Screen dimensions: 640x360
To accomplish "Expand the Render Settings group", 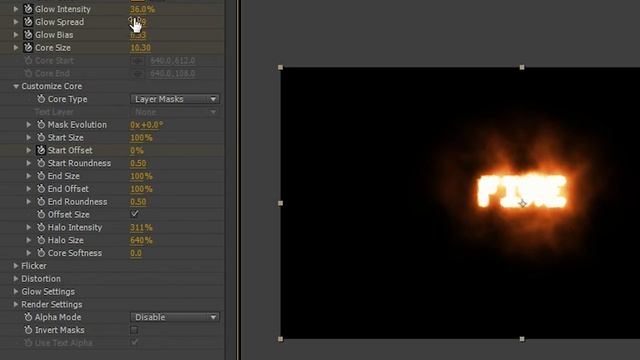I will click(16, 304).
